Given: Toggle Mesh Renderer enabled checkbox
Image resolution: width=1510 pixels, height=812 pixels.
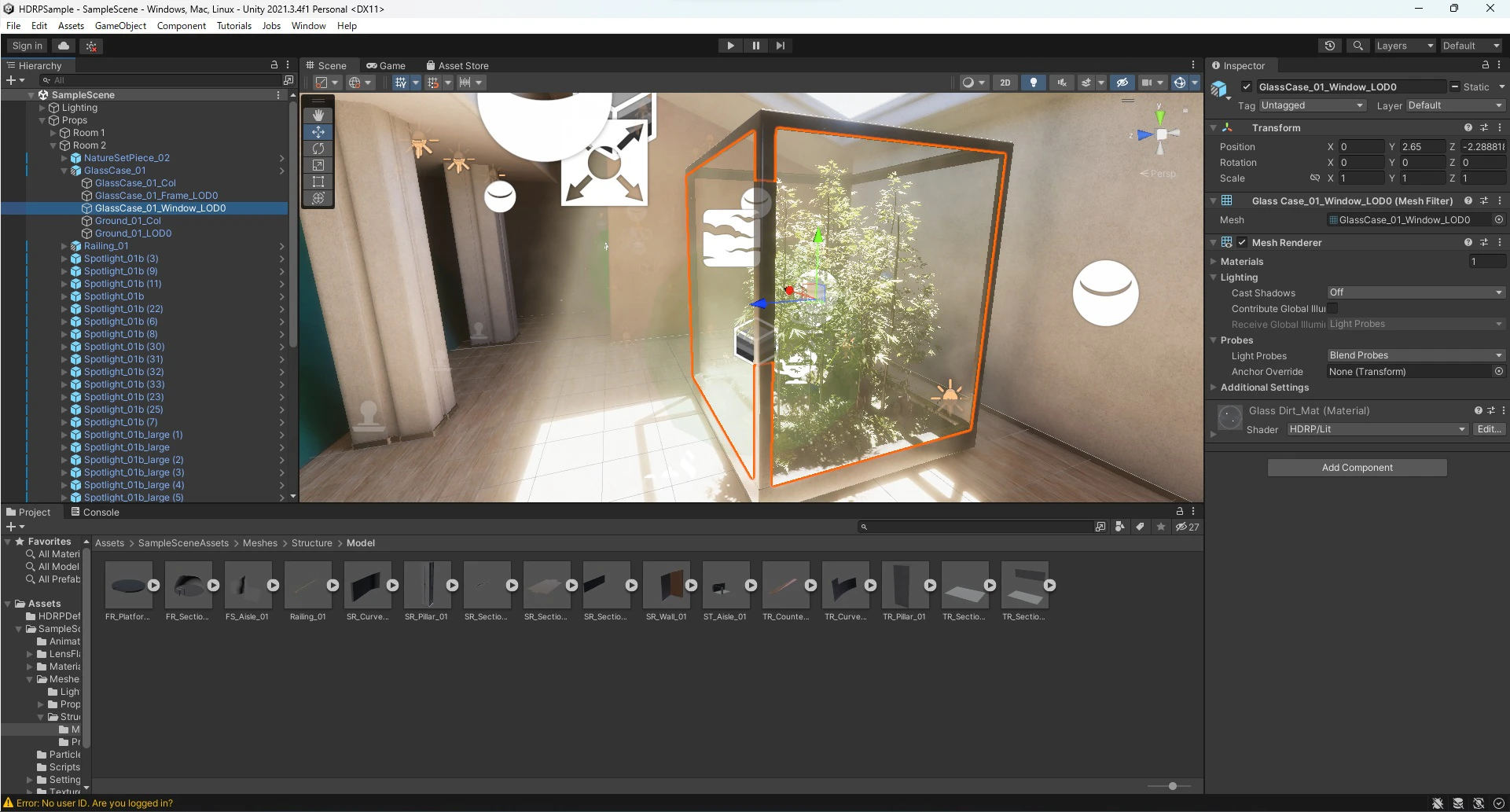Looking at the screenshot, I should click(1242, 242).
